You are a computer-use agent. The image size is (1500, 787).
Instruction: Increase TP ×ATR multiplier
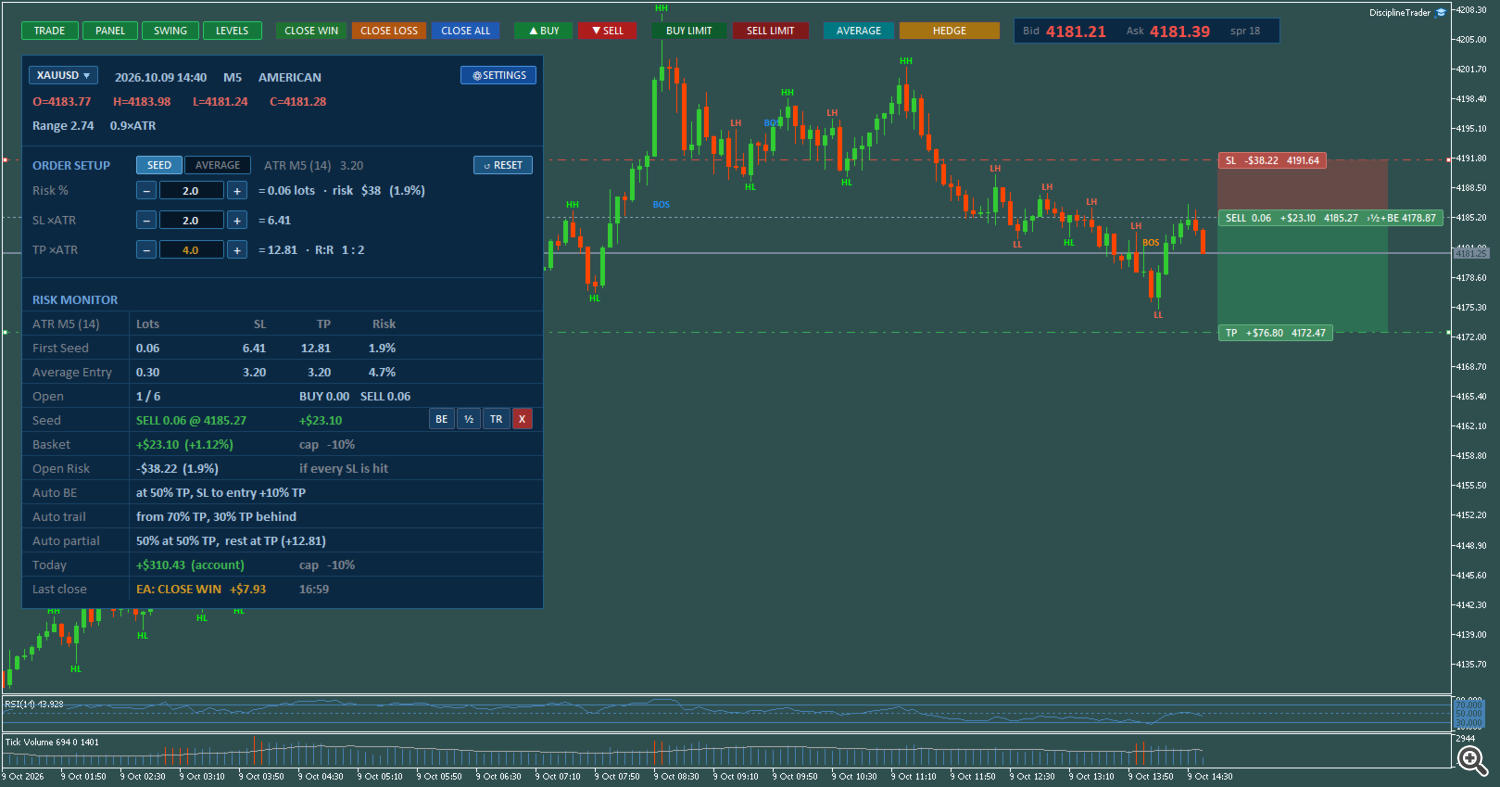(x=237, y=250)
